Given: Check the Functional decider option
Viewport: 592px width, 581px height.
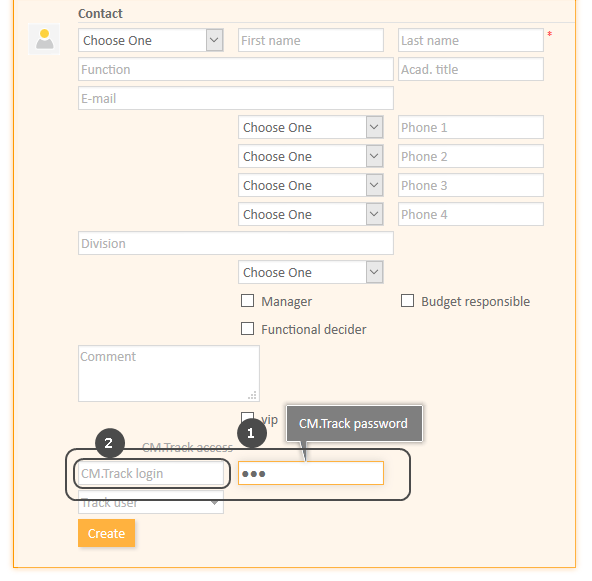Looking at the screenshot, I should (x=247, y=328).
